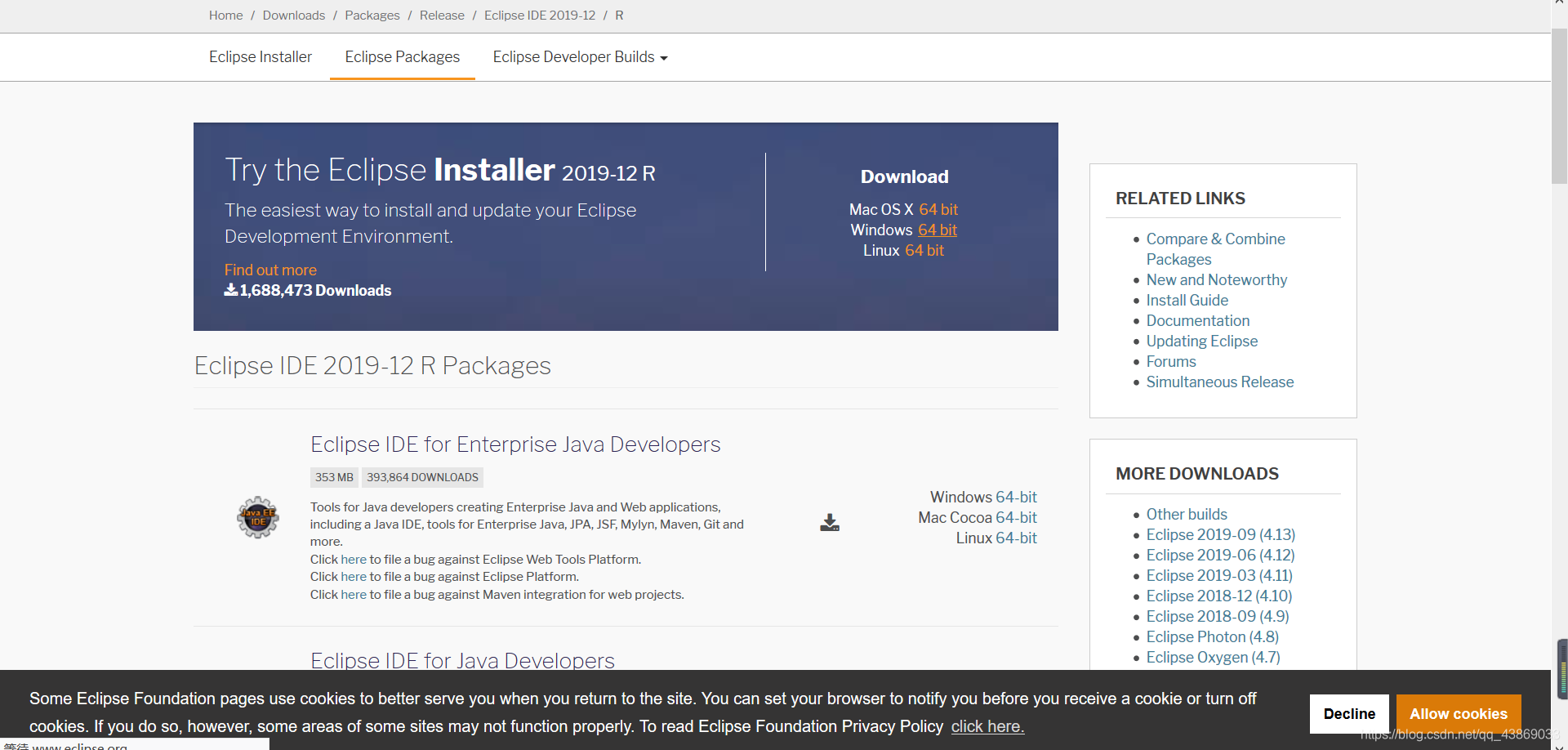Open Release breadcrumb link
The image size is (1568, 750).
[x=442, y=16]
